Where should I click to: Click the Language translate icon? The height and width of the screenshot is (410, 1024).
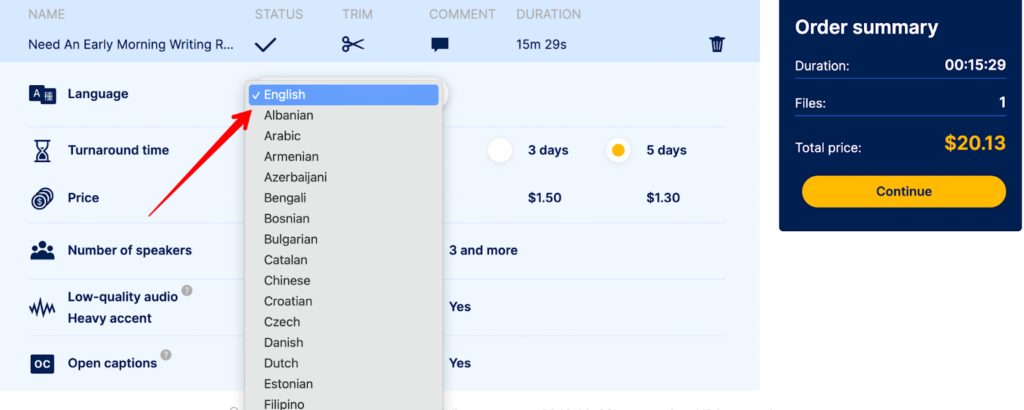tap(42, 94)
